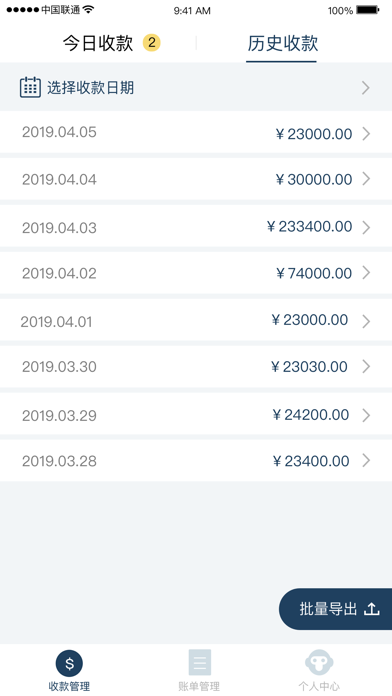Open chevron for the 2019.03.28 record

366,461
